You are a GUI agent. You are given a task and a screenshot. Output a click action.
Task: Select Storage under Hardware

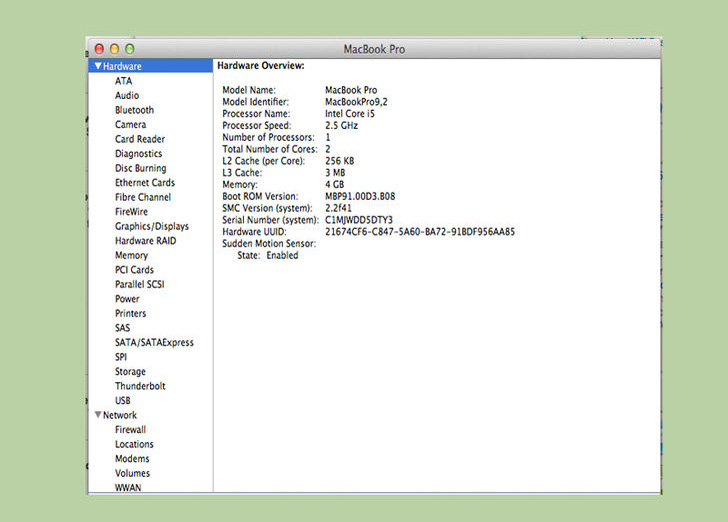(130, 372)
